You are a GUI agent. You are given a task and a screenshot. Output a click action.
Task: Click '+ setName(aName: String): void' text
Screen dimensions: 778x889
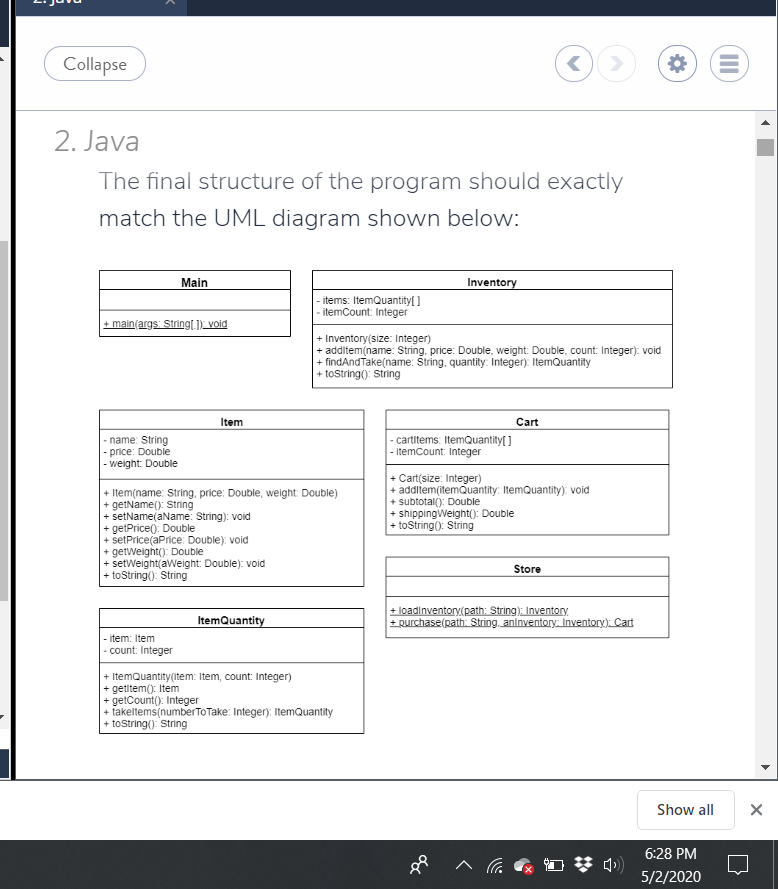[x=177, y=517]
